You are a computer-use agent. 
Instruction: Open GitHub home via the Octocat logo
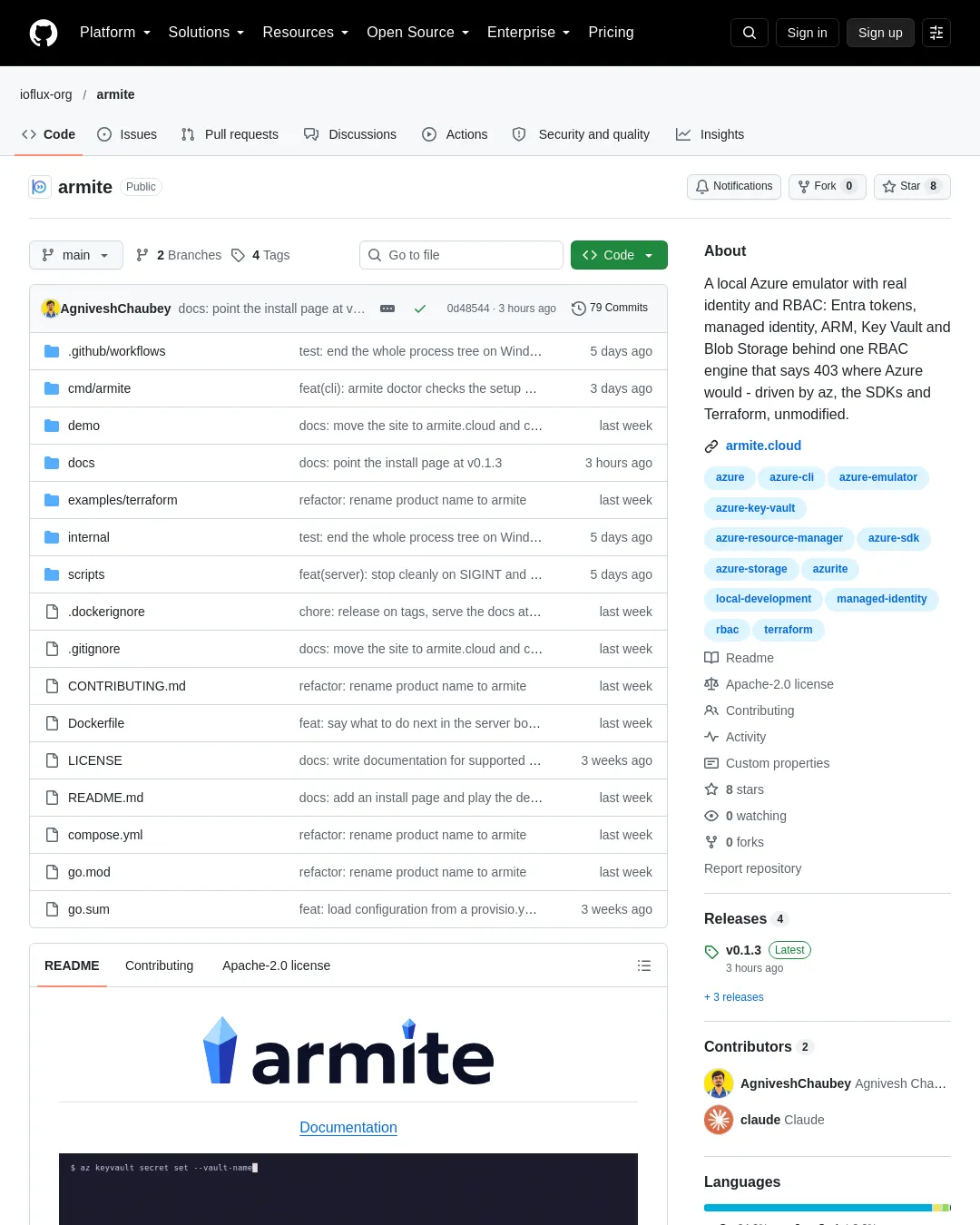(x=44, y=33)
